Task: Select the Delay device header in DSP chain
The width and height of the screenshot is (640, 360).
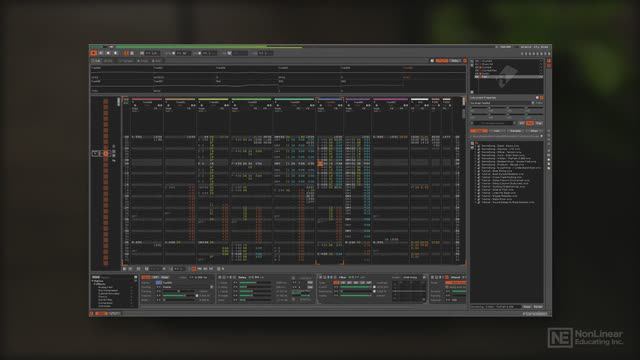Action: (242, 278)
